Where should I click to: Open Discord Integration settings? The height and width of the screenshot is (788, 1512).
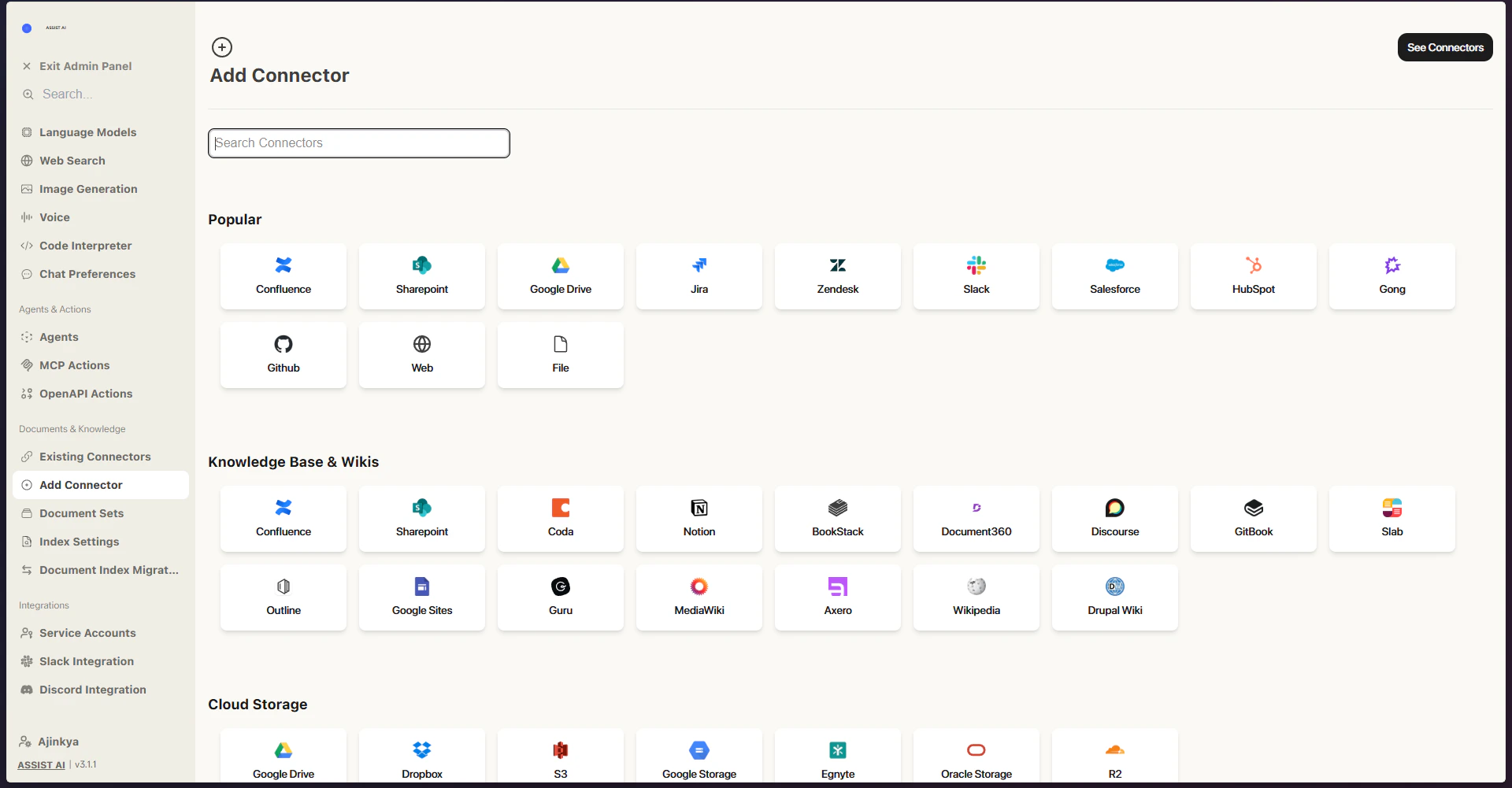tap(101, 690)
